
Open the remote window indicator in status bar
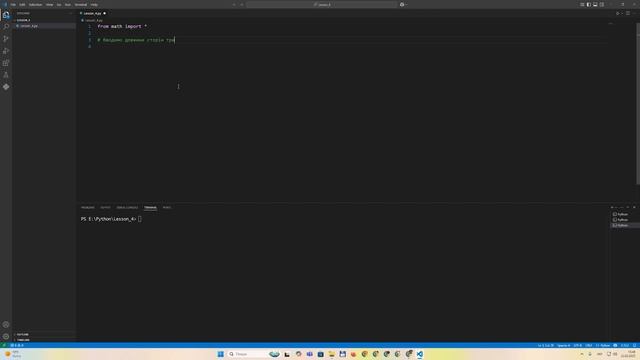(4, 345)
